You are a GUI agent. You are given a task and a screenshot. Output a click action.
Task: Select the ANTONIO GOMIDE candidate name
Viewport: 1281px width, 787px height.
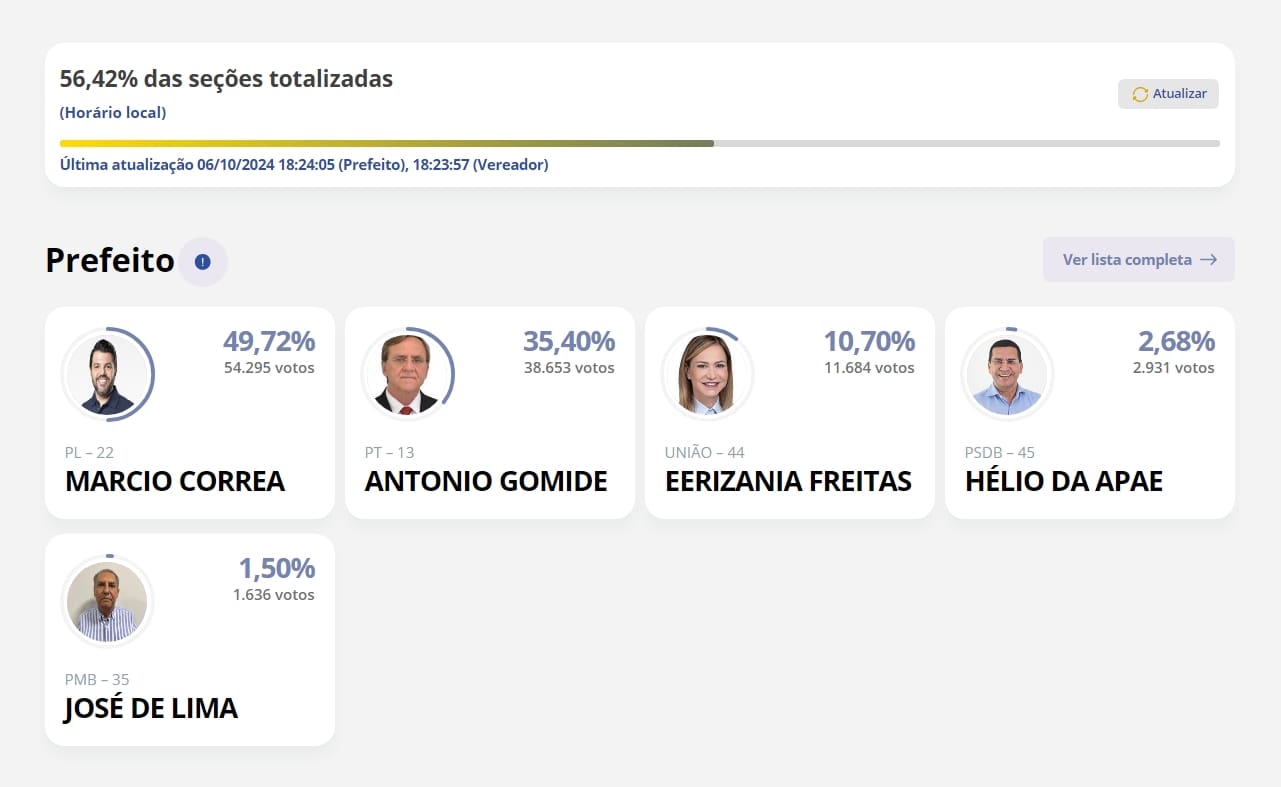click(486, 481)
